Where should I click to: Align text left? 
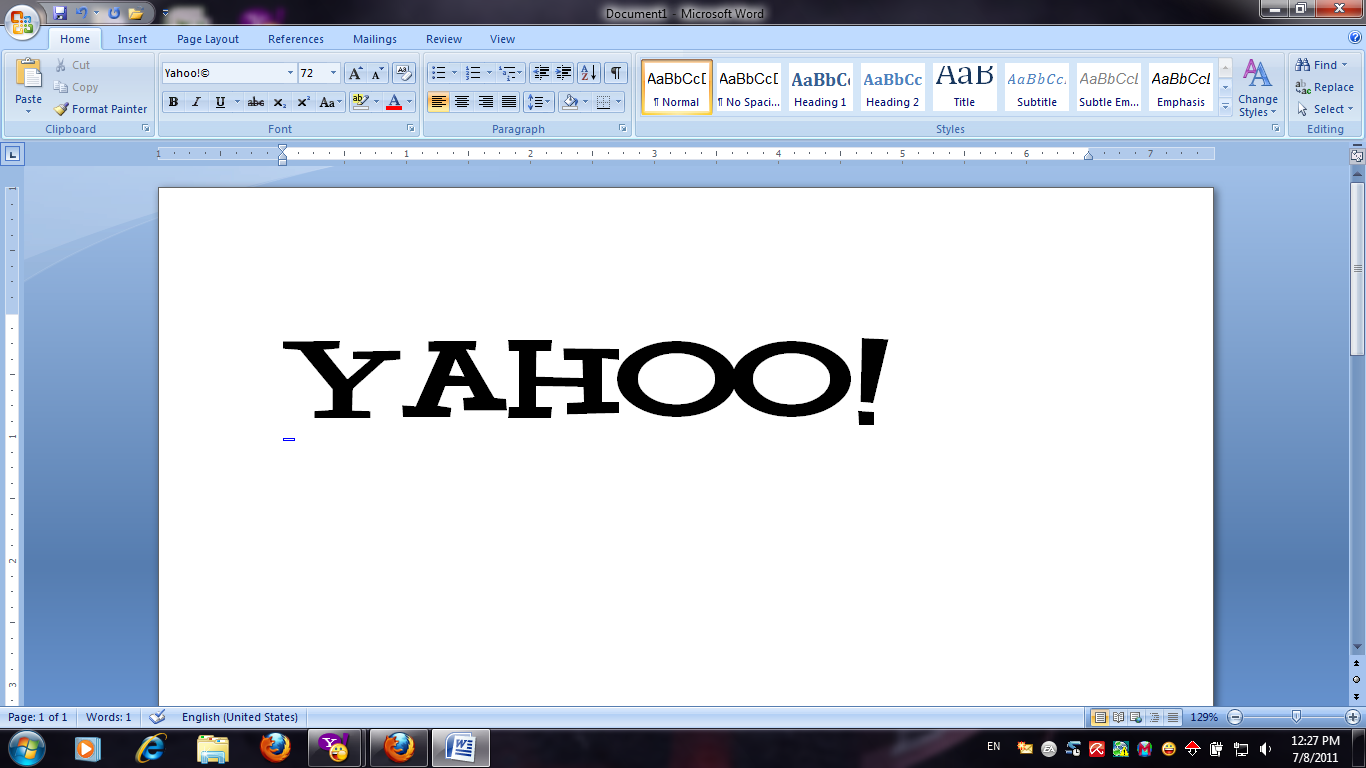[438, 102]
